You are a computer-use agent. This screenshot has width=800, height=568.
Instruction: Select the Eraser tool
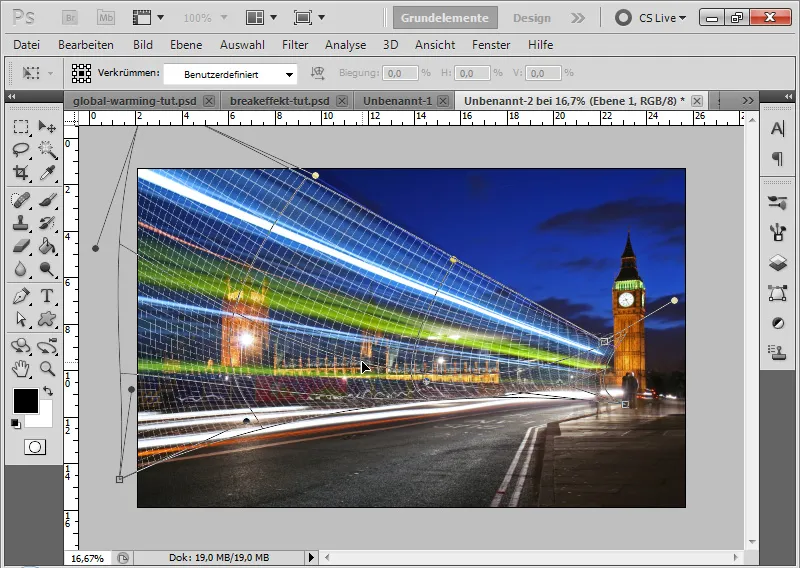click(x=20, y=246)
